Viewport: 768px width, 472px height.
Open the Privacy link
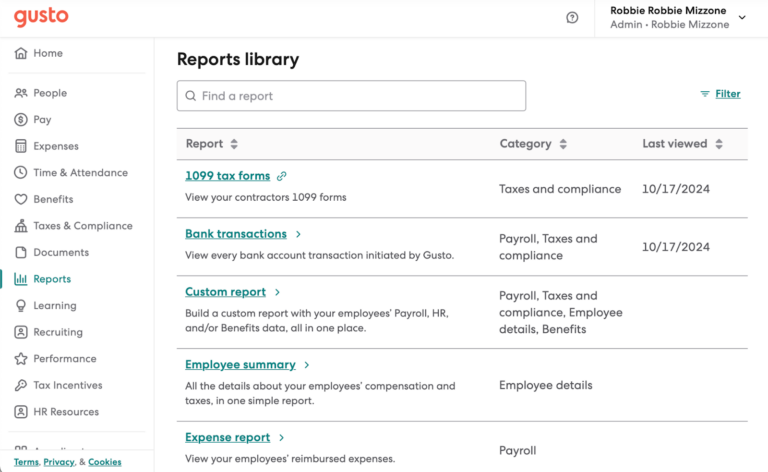[x=59, y=462]
